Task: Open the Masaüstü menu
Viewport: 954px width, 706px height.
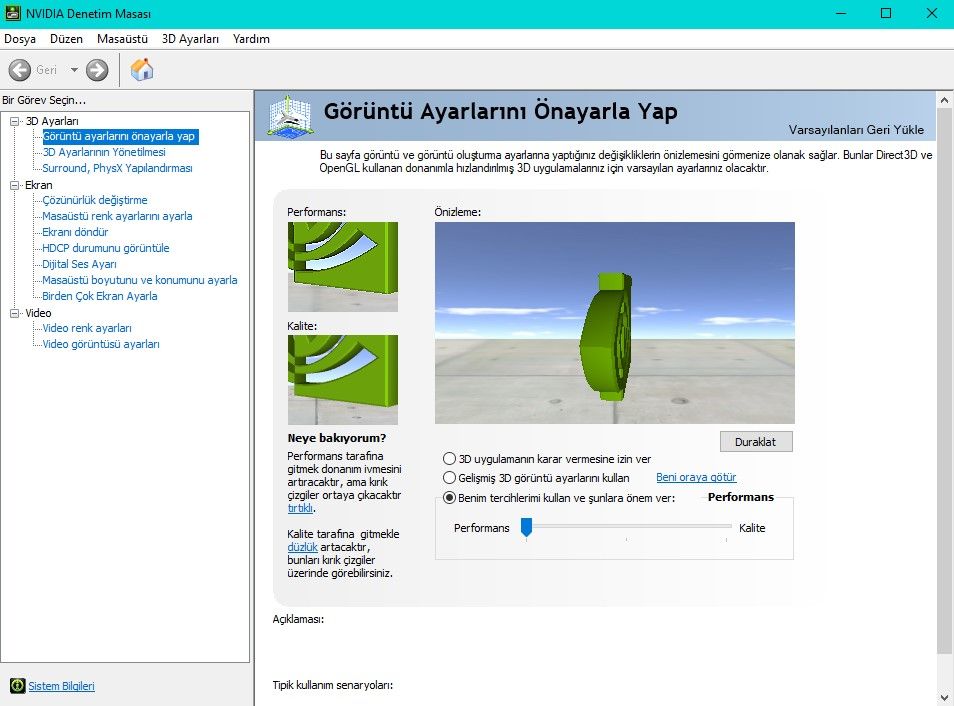Action: [122, 39]
